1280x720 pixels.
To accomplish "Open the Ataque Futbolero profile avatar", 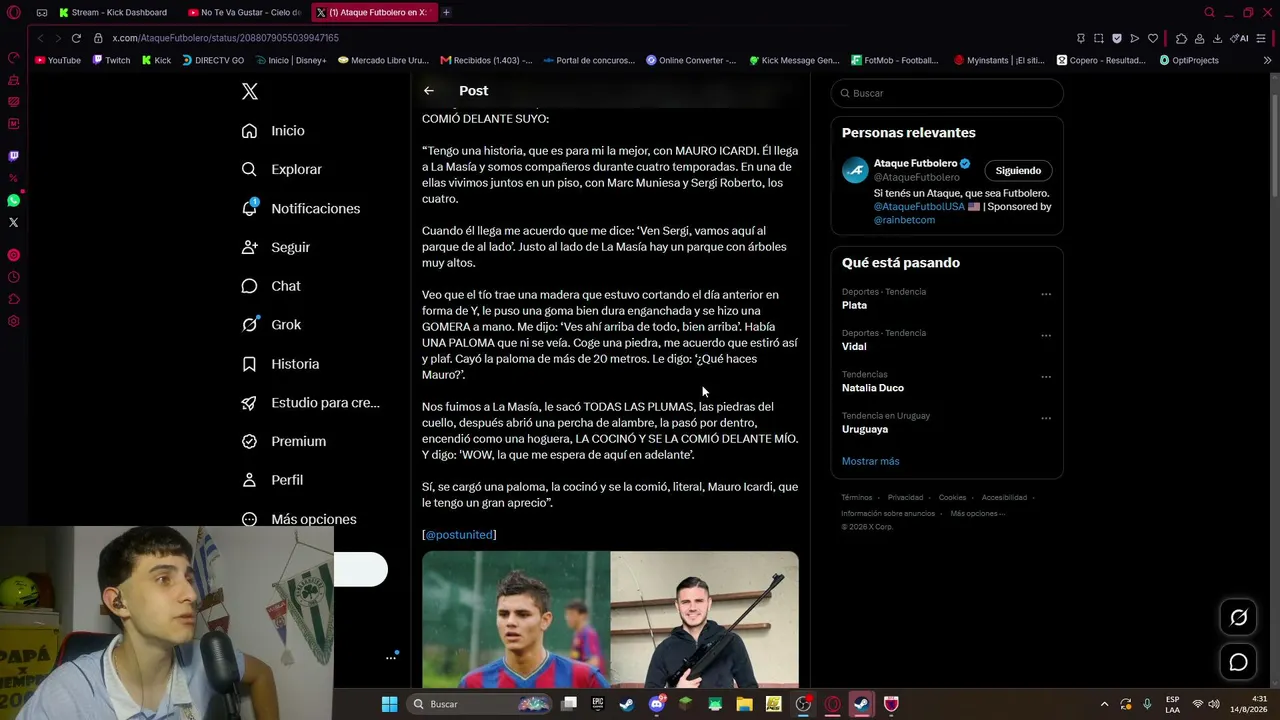I will point(855,170).
